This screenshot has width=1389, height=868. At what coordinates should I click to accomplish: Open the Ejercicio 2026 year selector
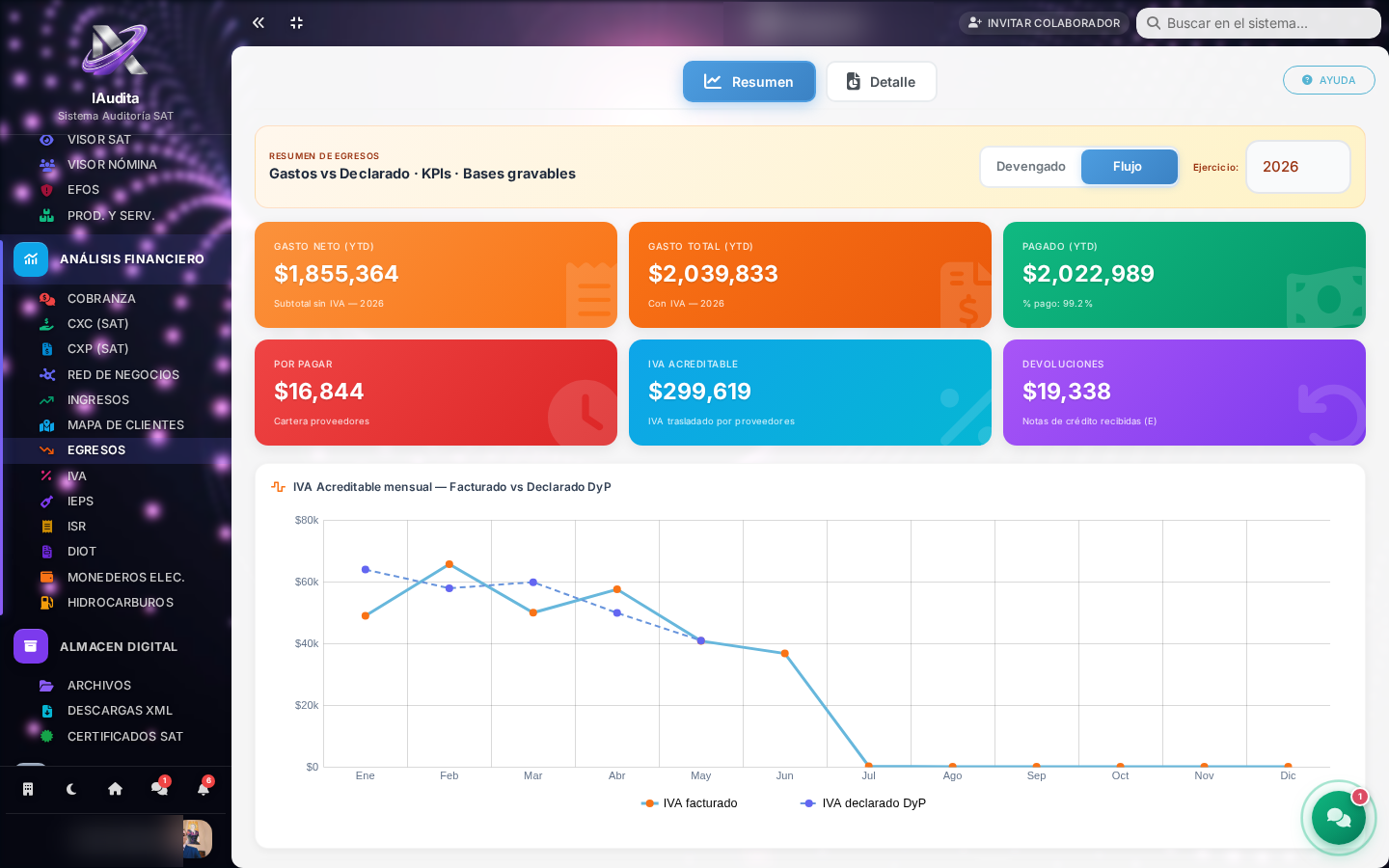pyautogui.click(x=1298, y=167)
